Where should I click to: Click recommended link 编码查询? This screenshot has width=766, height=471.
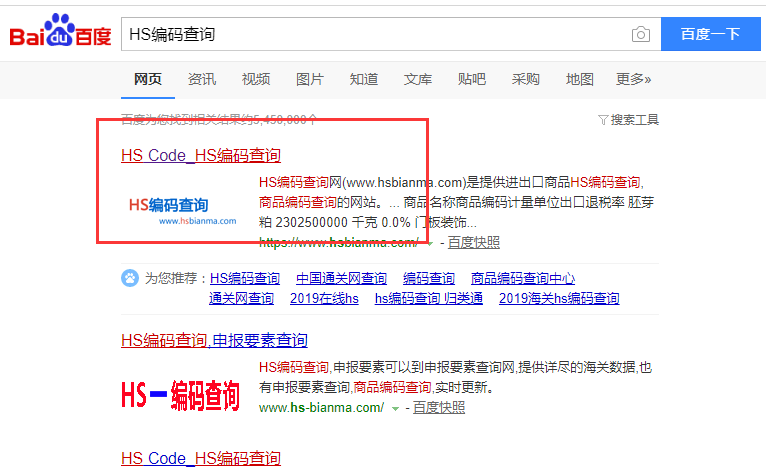(429, 278)
